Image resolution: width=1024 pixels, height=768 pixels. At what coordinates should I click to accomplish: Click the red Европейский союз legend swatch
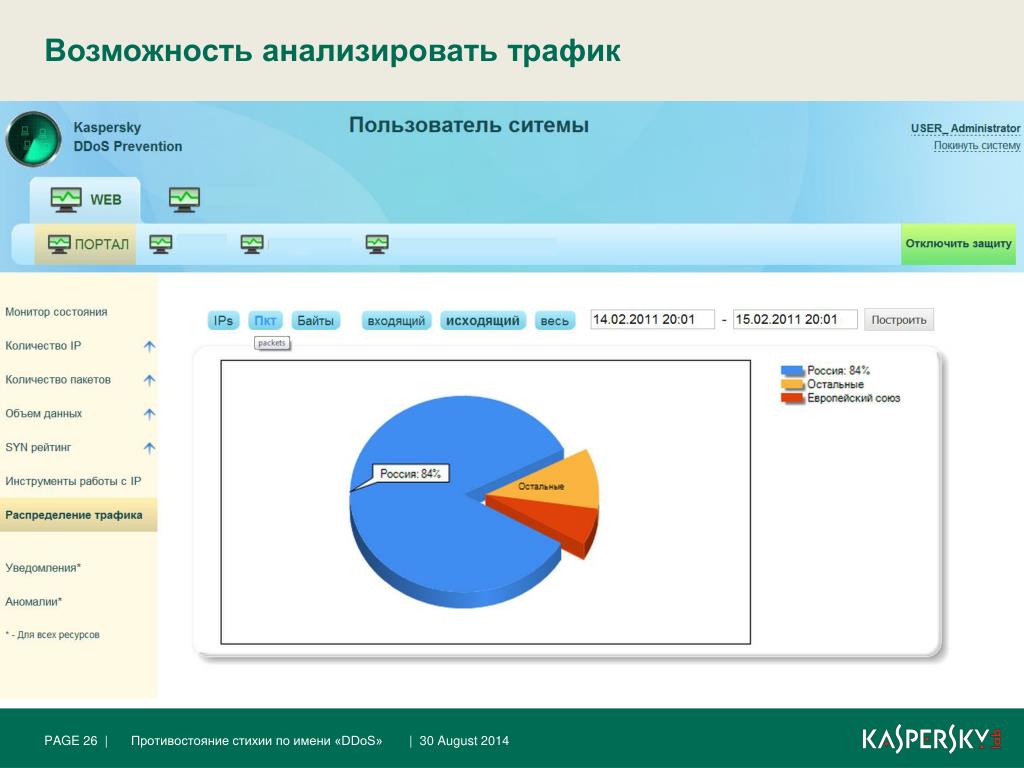pyautogui.click(x=792, y=398)
